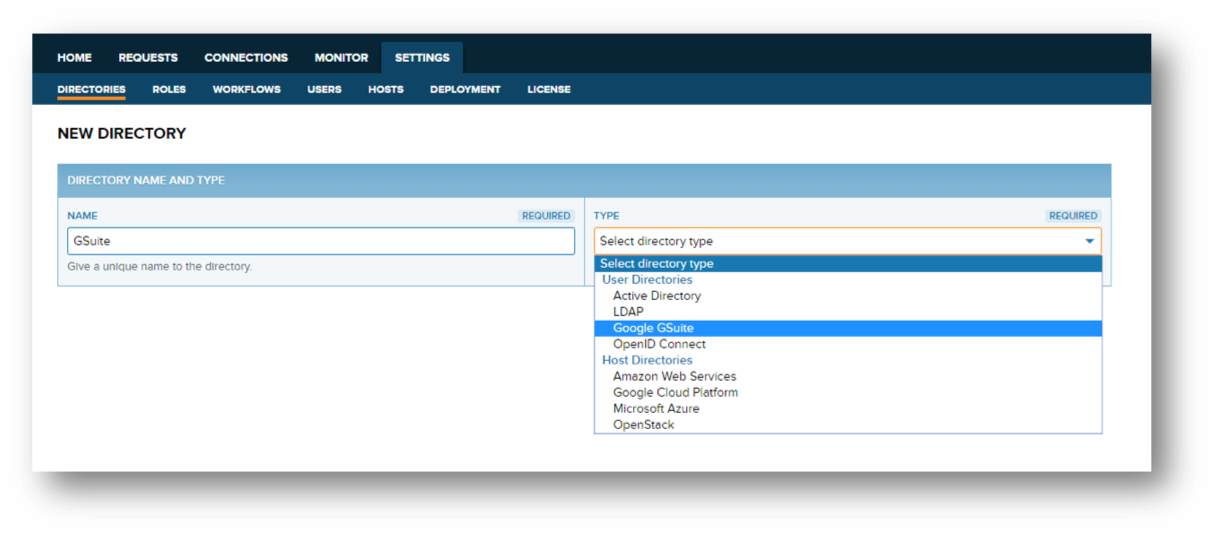The height and width of the screenshot is (535, 1214).
Task: Click the REQUIRED badge next to NAME
Action: (x=546, y=216)
